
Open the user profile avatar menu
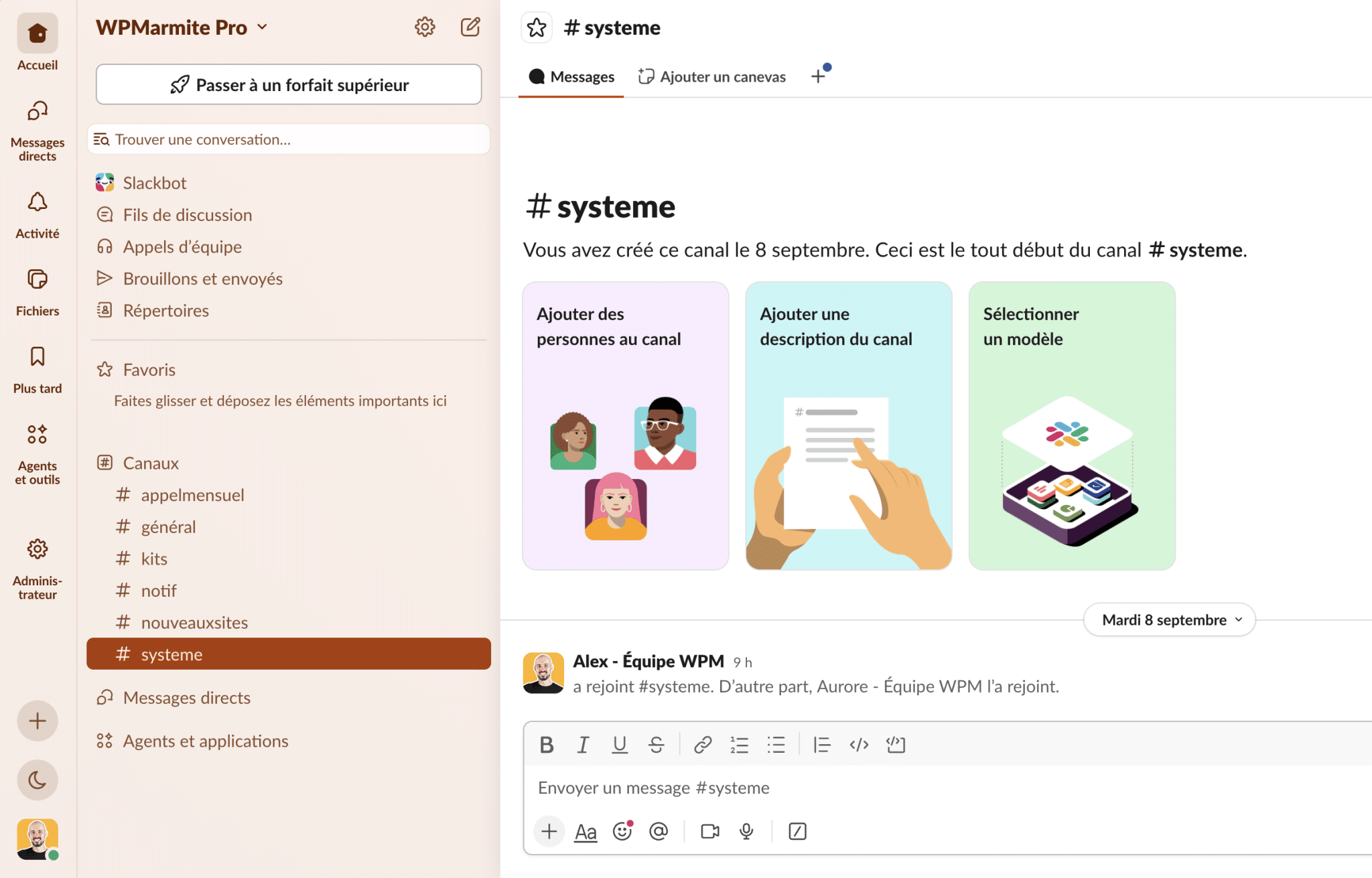pos(38,839)
